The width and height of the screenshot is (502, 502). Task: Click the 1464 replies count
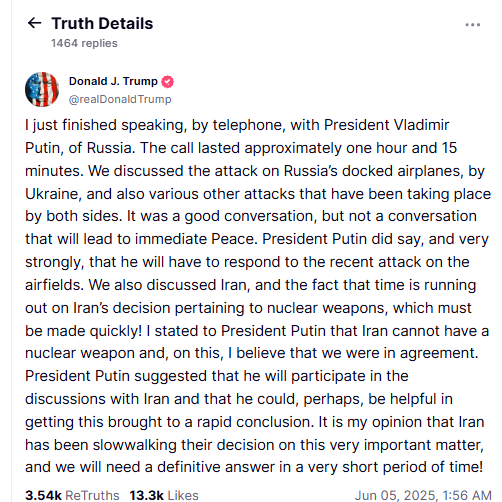[x=84, y=43]
